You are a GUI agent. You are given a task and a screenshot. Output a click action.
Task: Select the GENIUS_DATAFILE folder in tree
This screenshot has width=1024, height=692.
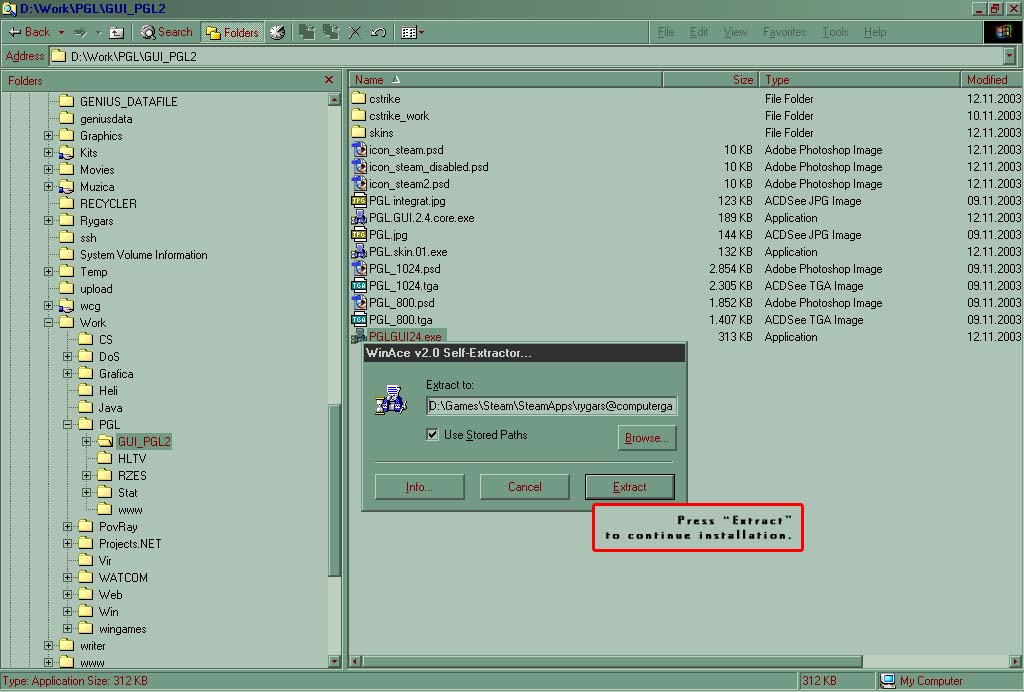coord(128,102)
